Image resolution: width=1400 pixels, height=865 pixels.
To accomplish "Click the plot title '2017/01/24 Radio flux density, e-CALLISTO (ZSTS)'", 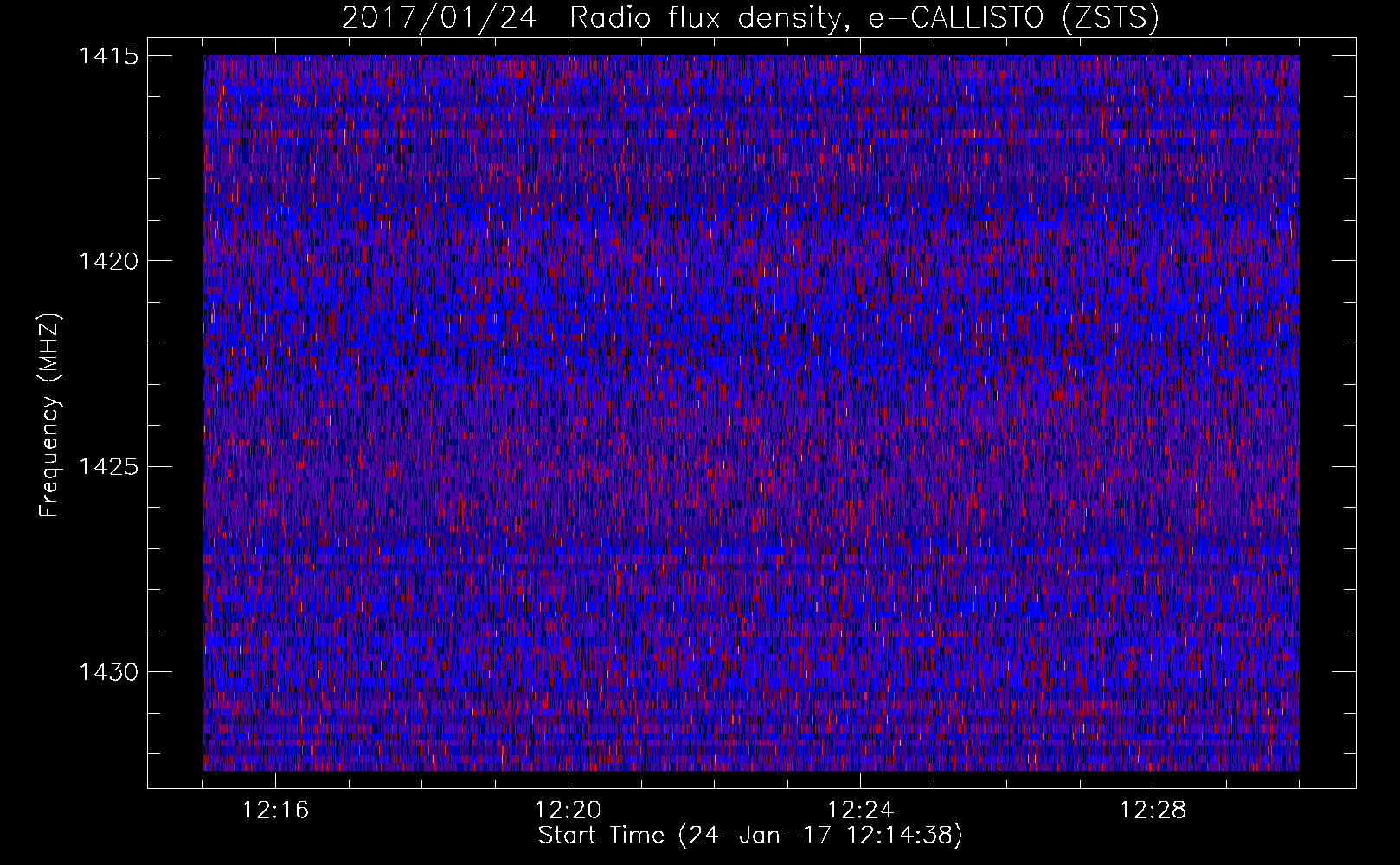I will tap(750, 18).
